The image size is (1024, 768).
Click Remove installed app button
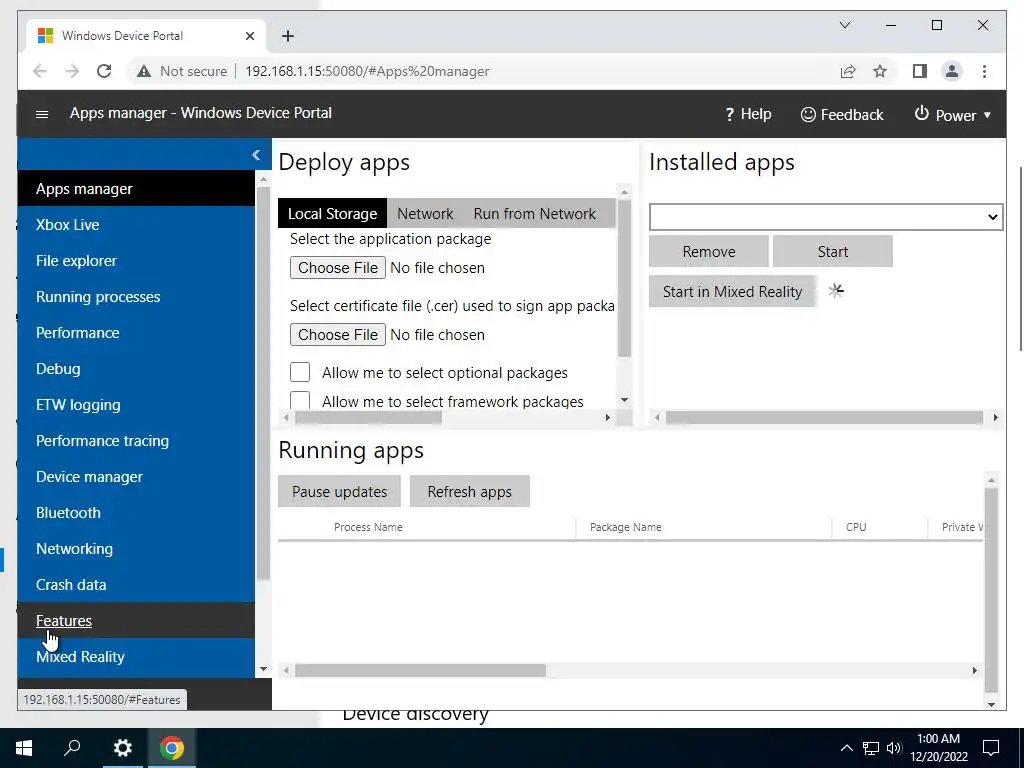709,251
